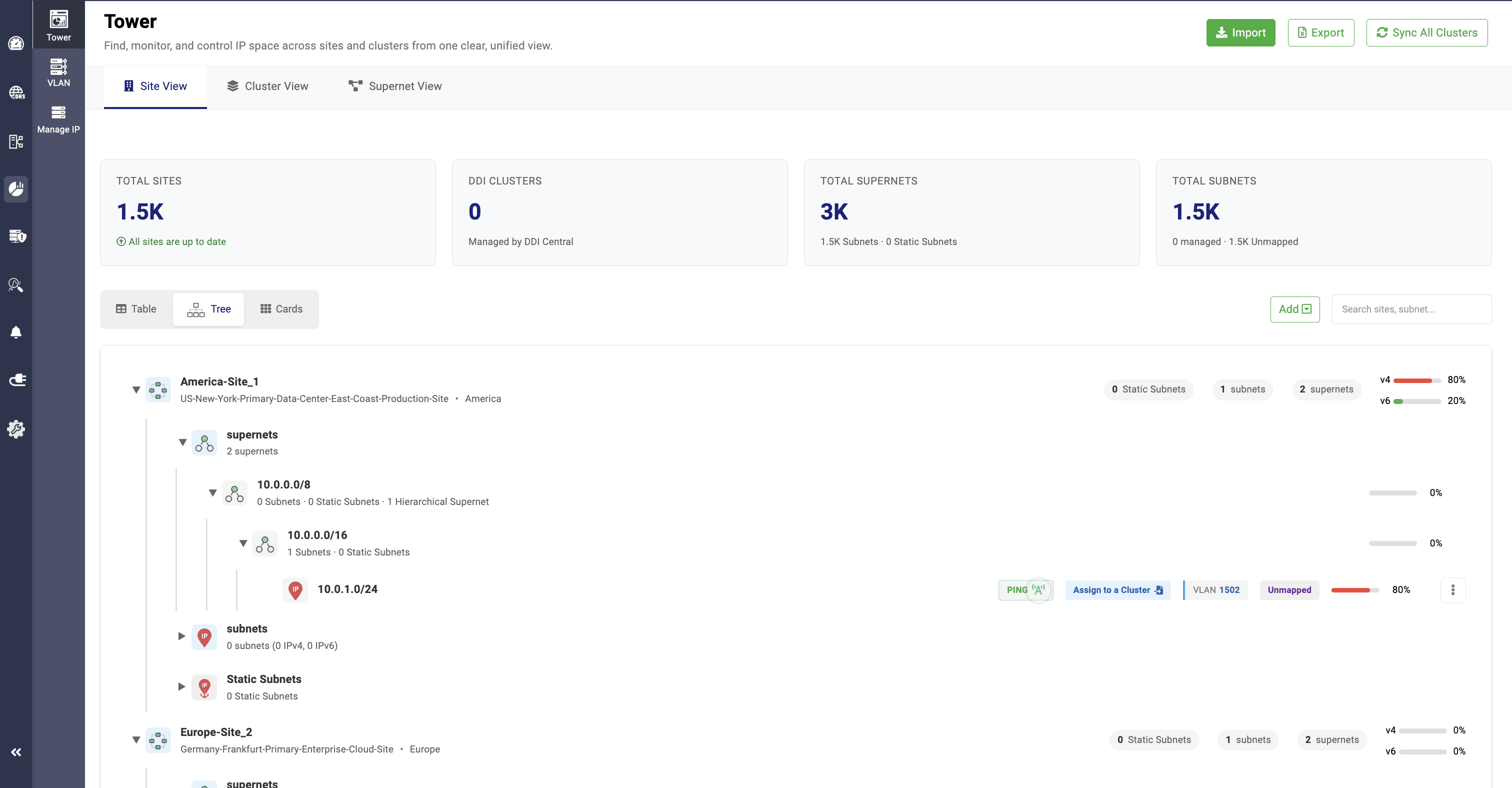The height and width of the screenshot is (788, 1512).
Task: Open three-dot menu for 10.0.1.0/24
Action: (1452, 589)
